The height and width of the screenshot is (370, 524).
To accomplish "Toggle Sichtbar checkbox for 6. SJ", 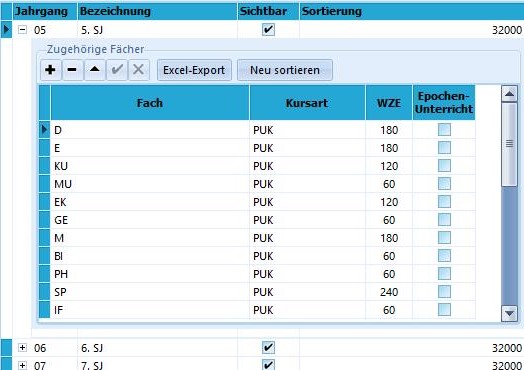I will point(268,348).
